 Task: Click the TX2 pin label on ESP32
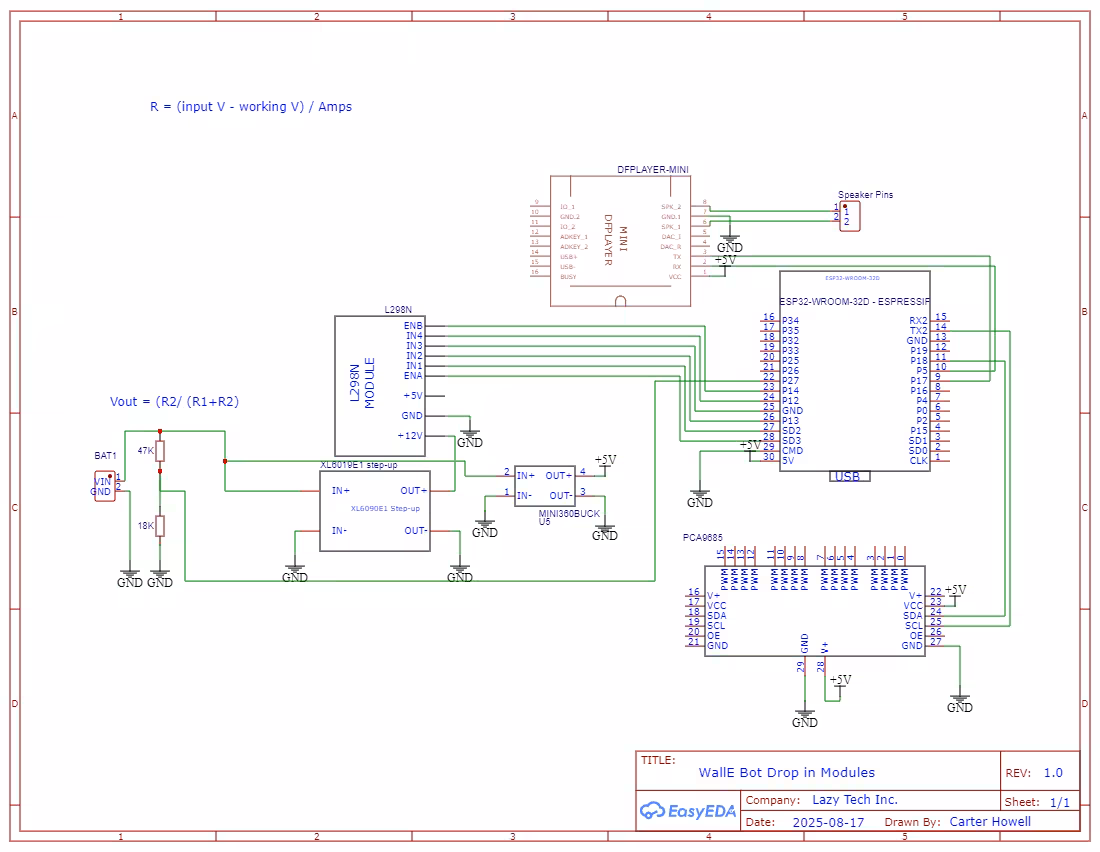click(918, 330)
